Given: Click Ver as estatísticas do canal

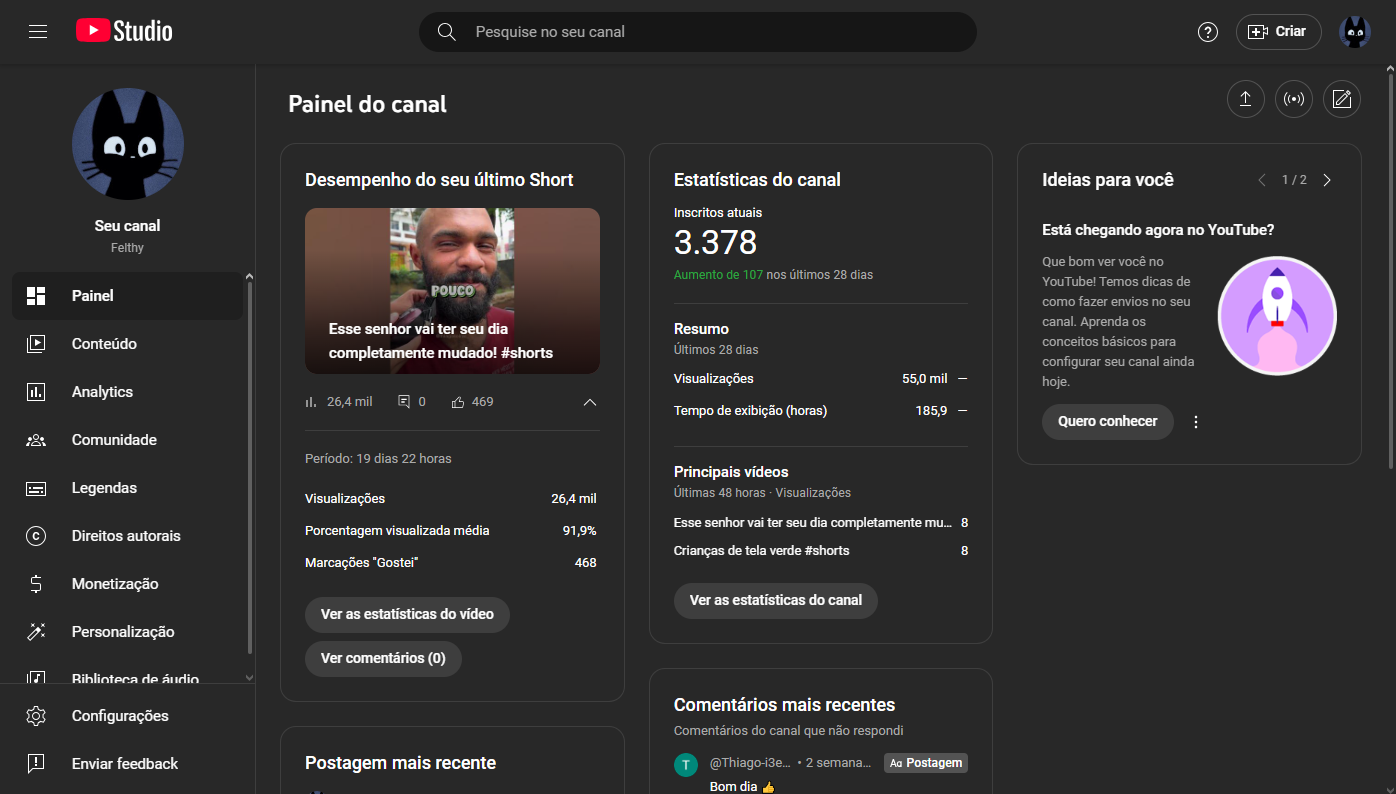Looking at the screenshot, I should coord(776,601).
